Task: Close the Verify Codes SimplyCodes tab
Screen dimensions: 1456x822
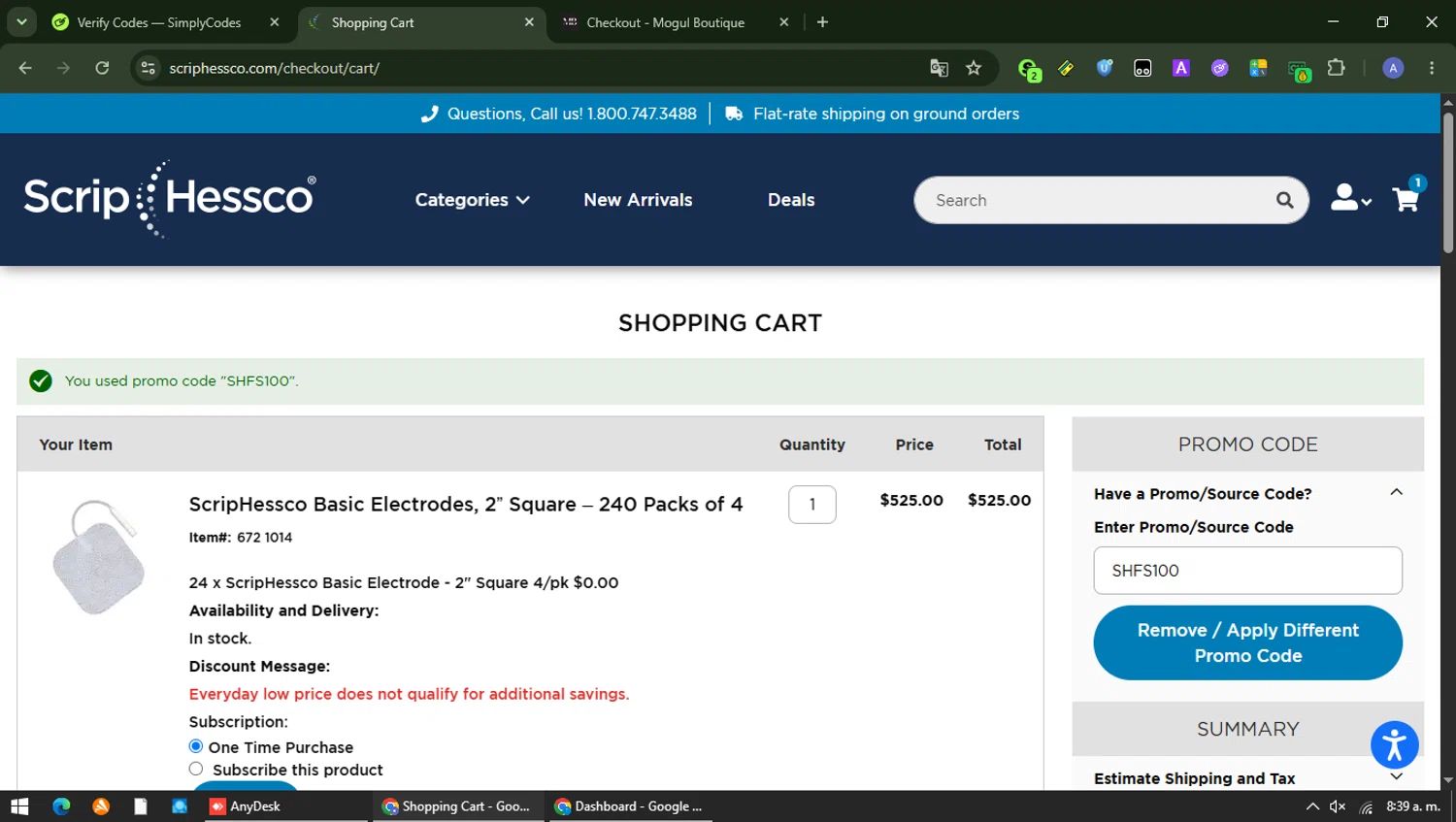Action: tap(274, 22)
